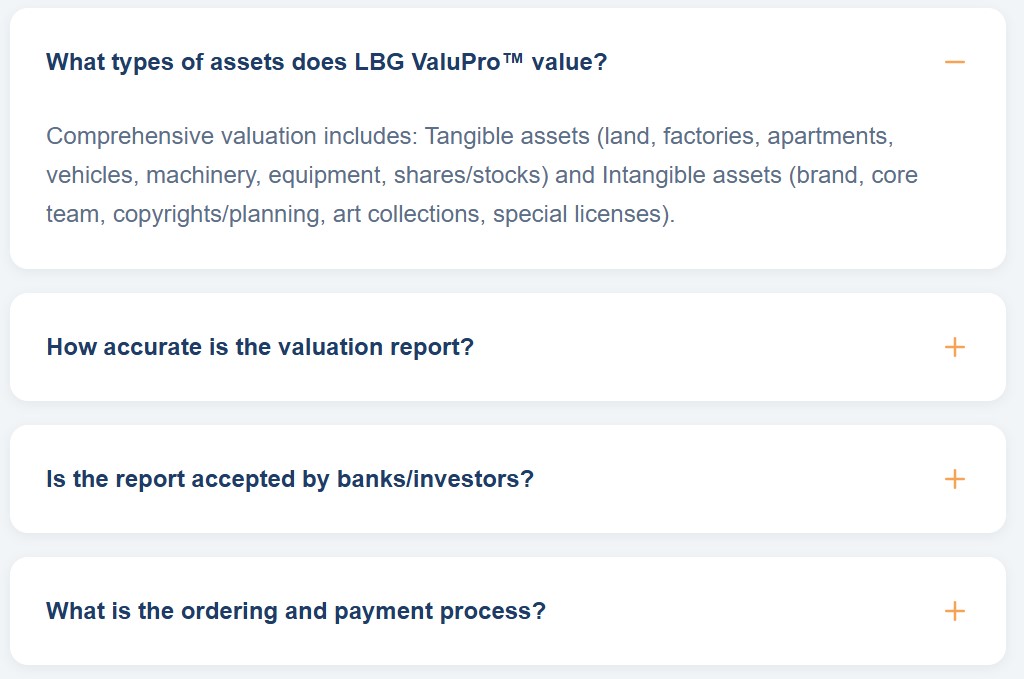Expand "Is the report accepted by banks/investors?"
Screen dimensions: 1024x679
coord(290,479)
